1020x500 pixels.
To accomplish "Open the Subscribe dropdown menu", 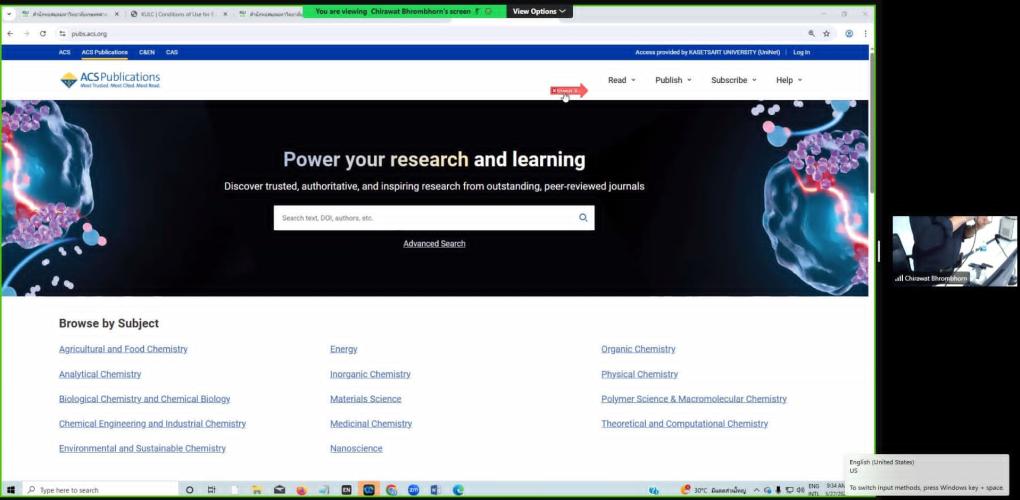I will click(x=733, y=80).
